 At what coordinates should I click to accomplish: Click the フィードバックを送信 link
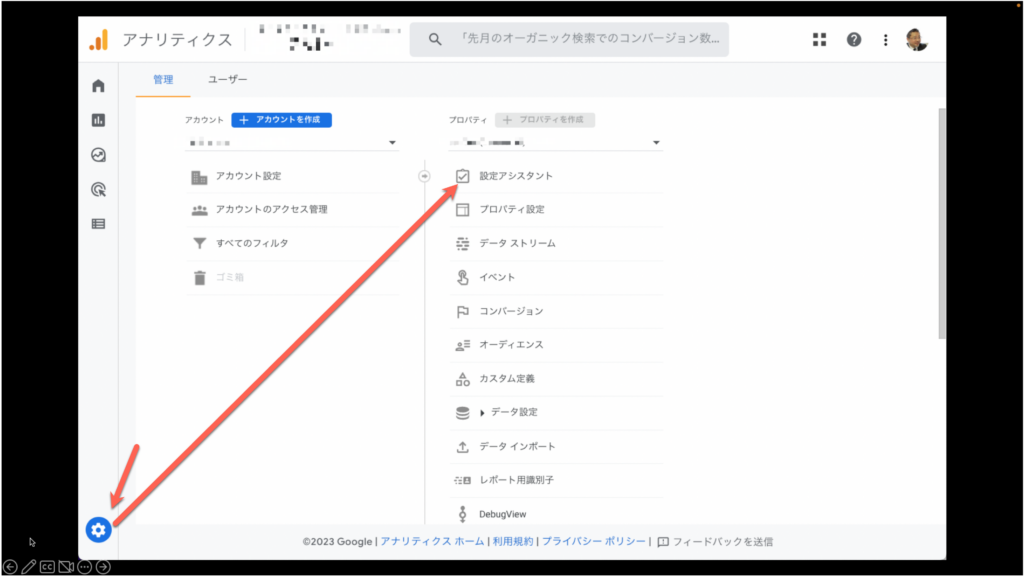723,542
